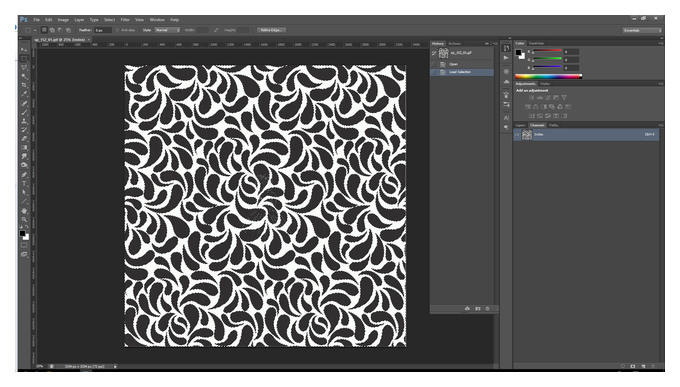Open the Brightness/Contrast adjustment icon
The image size is (680, 387).
point(532,98)
